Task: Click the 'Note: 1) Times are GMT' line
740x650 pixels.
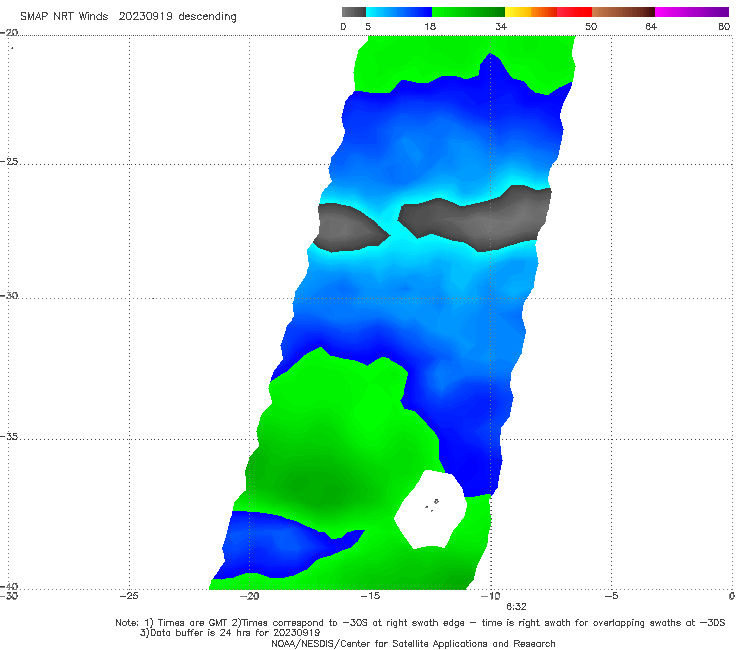Action: 420,623
